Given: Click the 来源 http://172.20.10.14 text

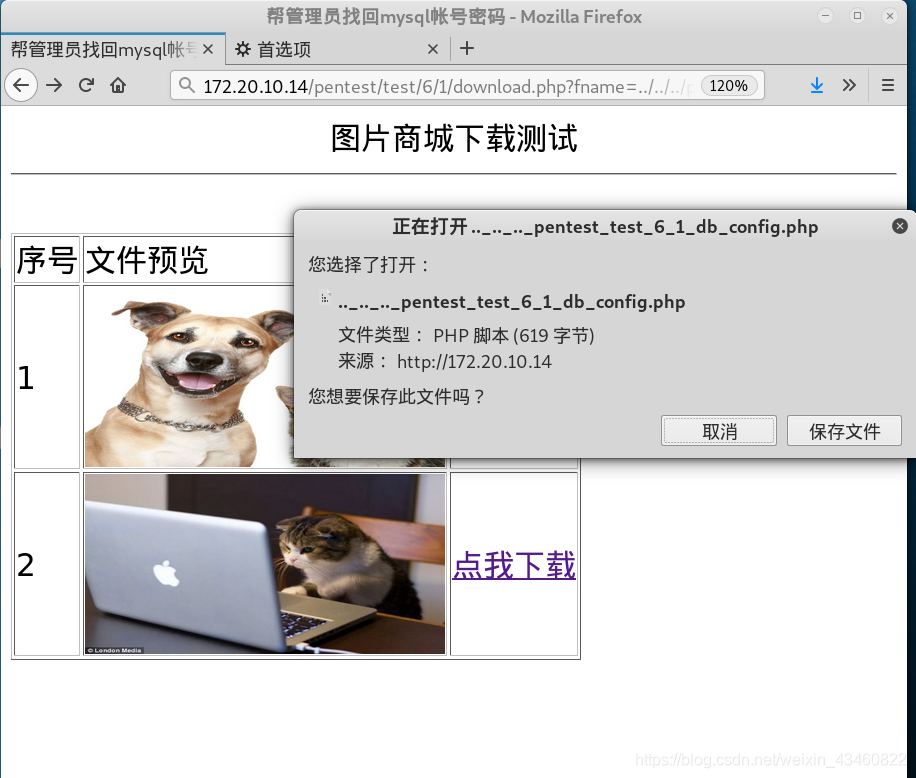Looking at the screenshot, I should [445, 362].
